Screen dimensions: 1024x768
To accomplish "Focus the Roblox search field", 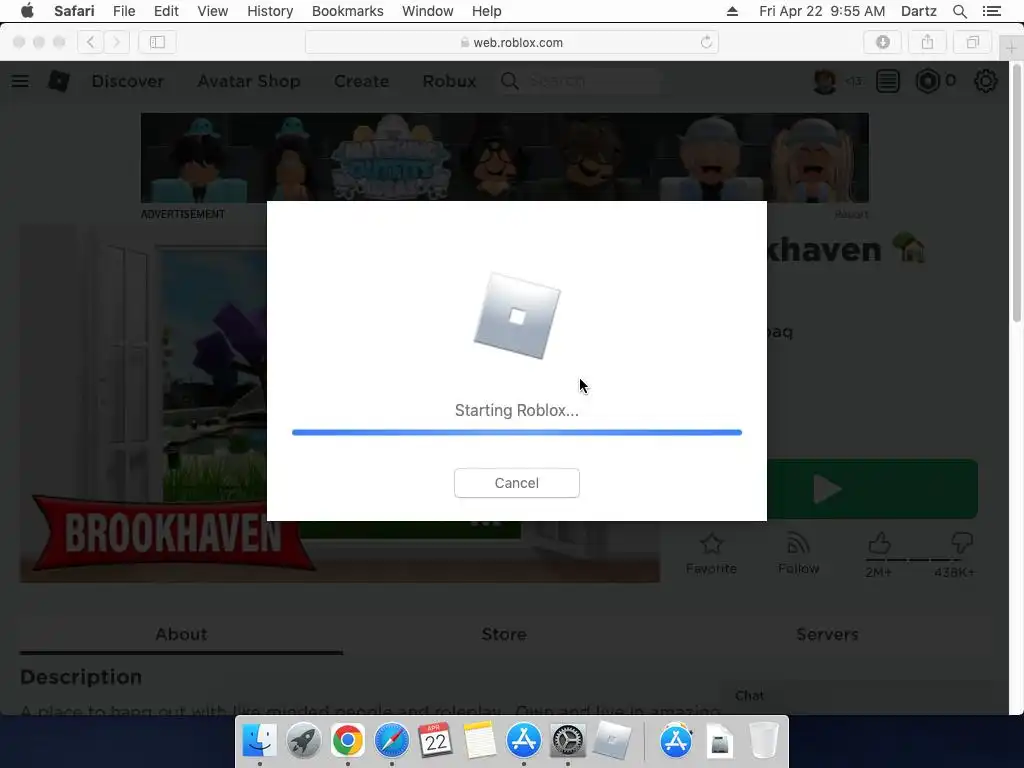I will tap(591, 81).
